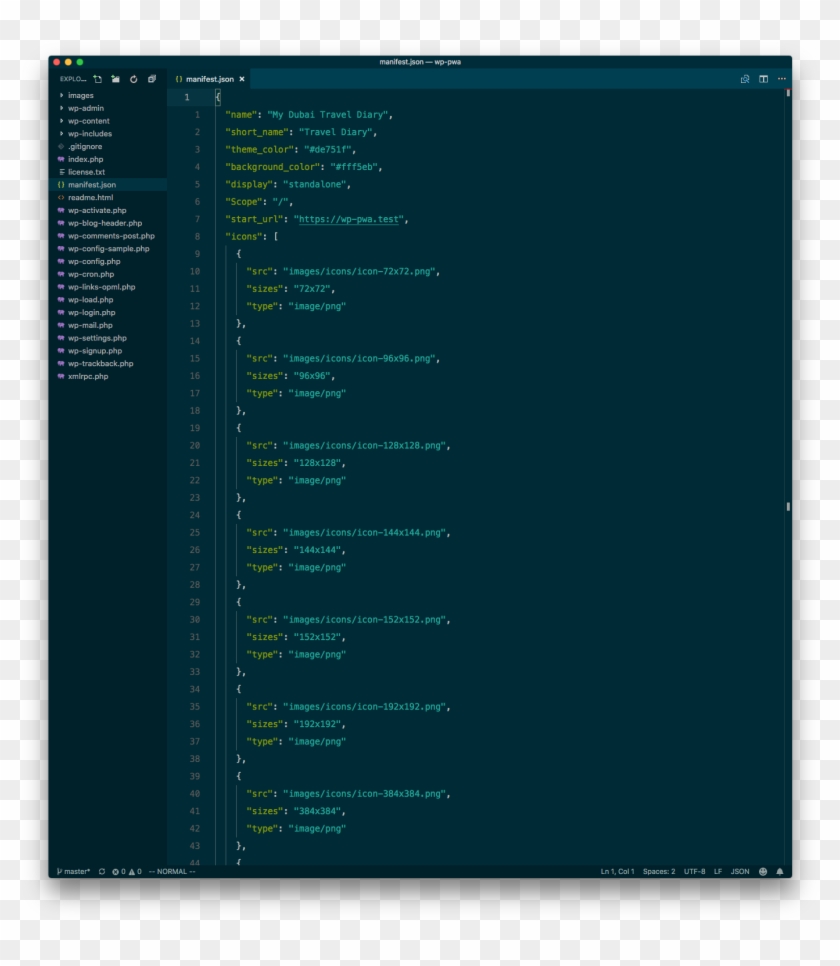Open the changes view icon in editor toolbar
Screen dimensions: 840x966
tap(745, 79)
